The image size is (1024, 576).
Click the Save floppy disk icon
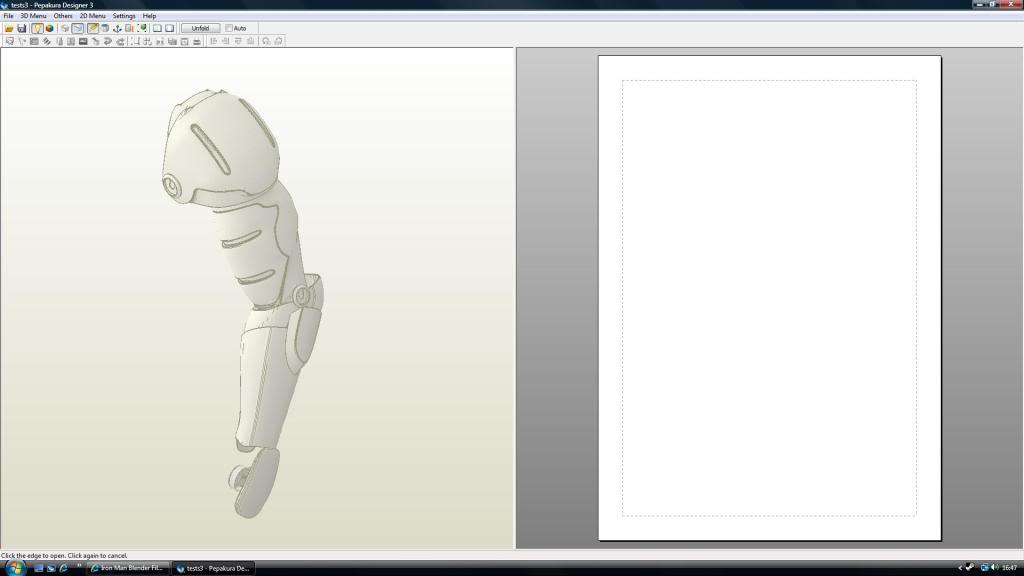click(x=22, y=28)
